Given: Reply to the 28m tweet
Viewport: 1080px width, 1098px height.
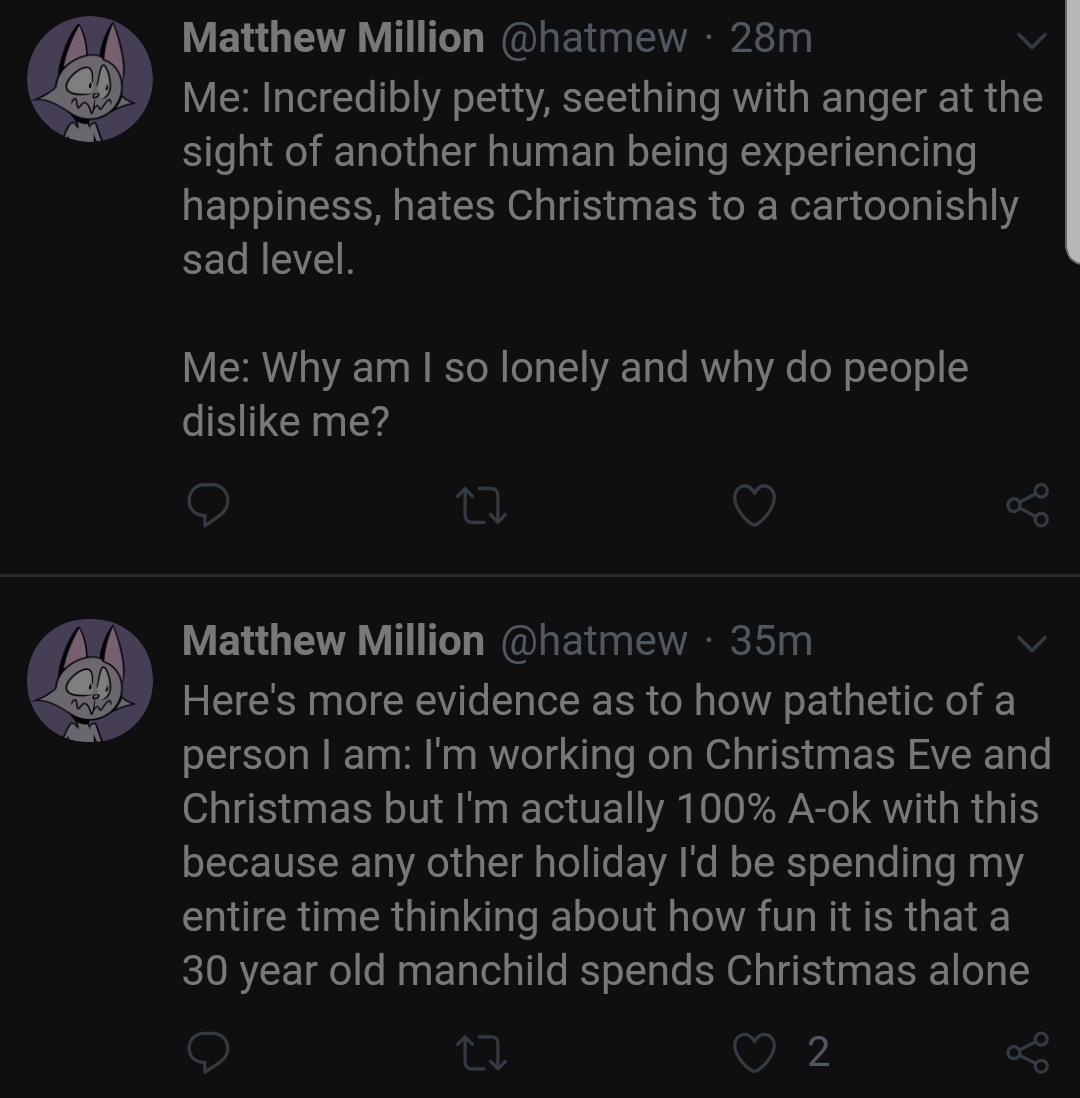Looking at the screenshot, I should click(210, 507).
